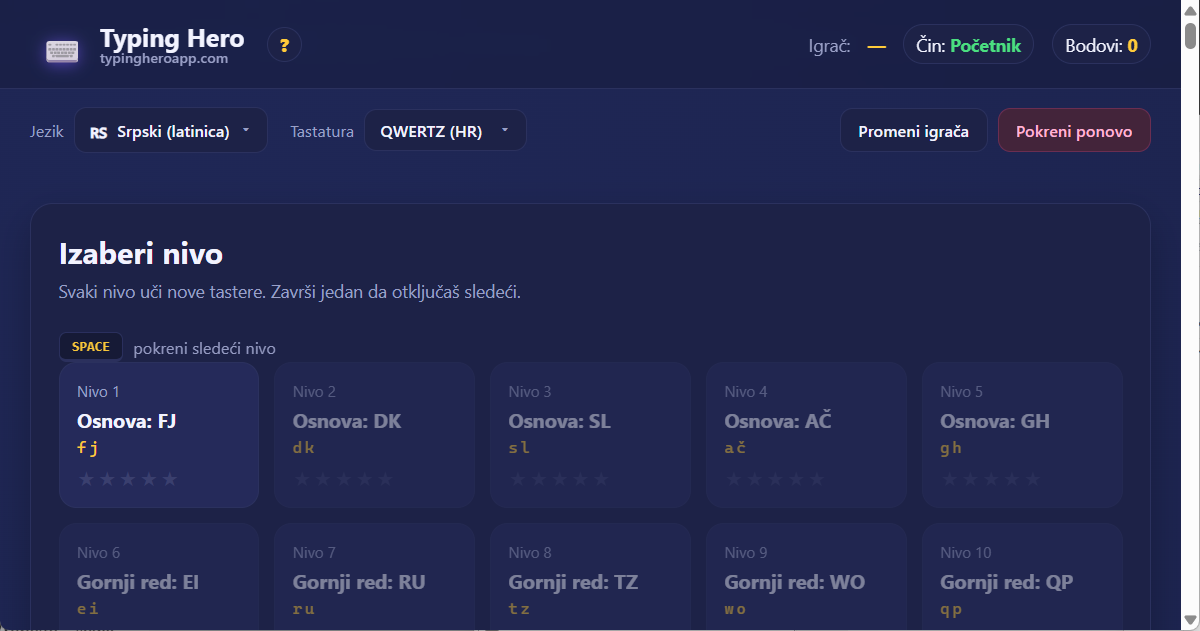
Task: Click the Promeni igrača button
Action: (913, 131)
